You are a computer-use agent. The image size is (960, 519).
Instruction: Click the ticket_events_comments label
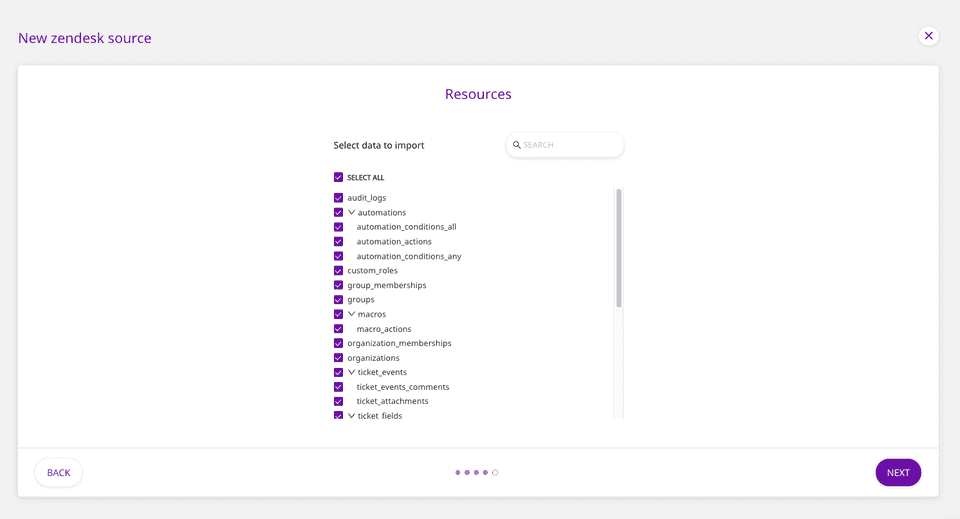(x=403, y=387)
